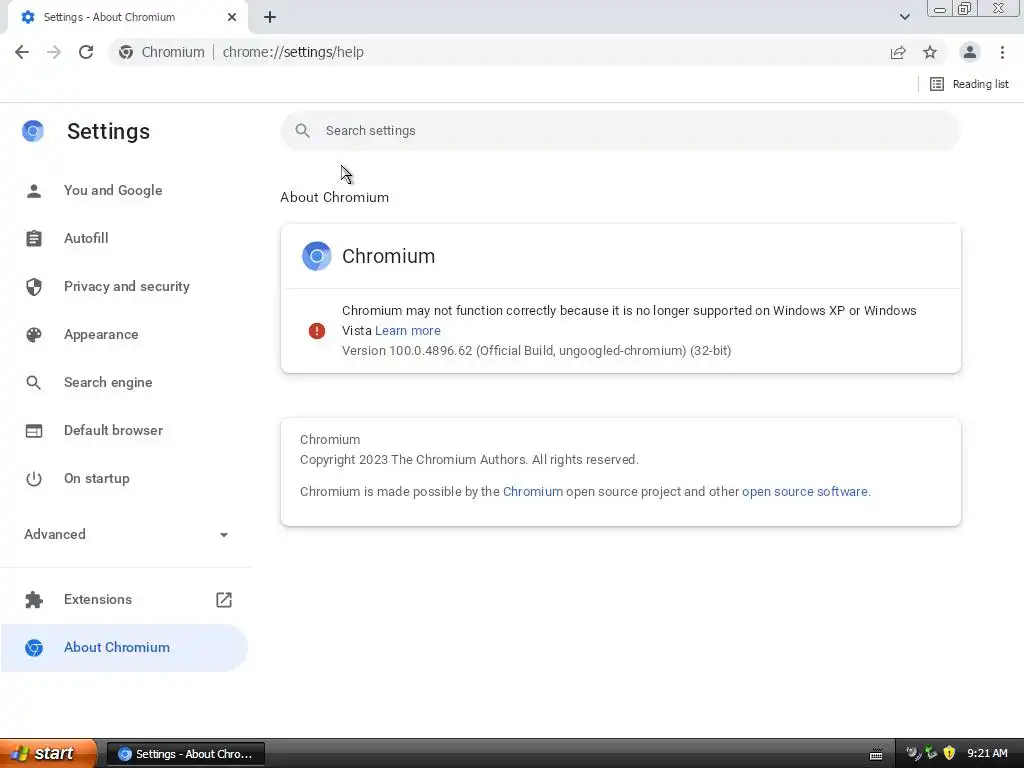Screen dimensions: 1024x768
Task: Click the version number text
Action: point(537,351)
